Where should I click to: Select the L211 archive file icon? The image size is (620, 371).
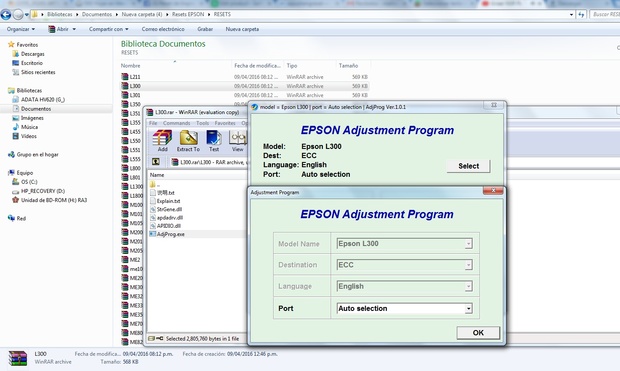(125, 77)
